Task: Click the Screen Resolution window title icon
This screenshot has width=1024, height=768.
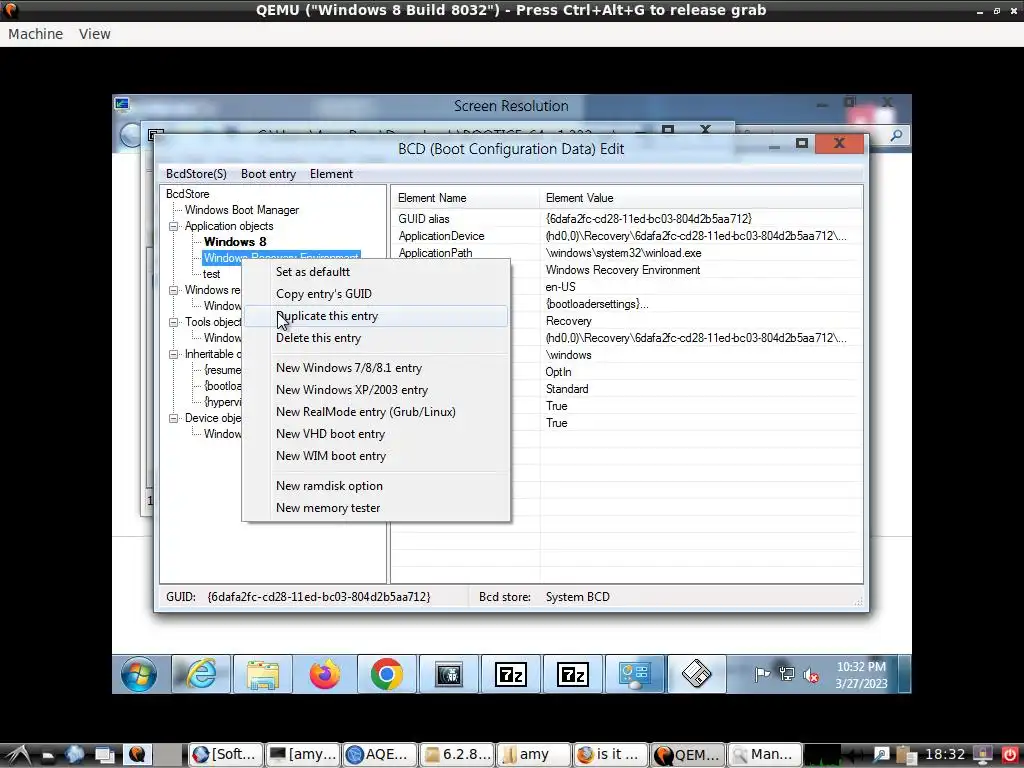Action: [x=121, y=103]
